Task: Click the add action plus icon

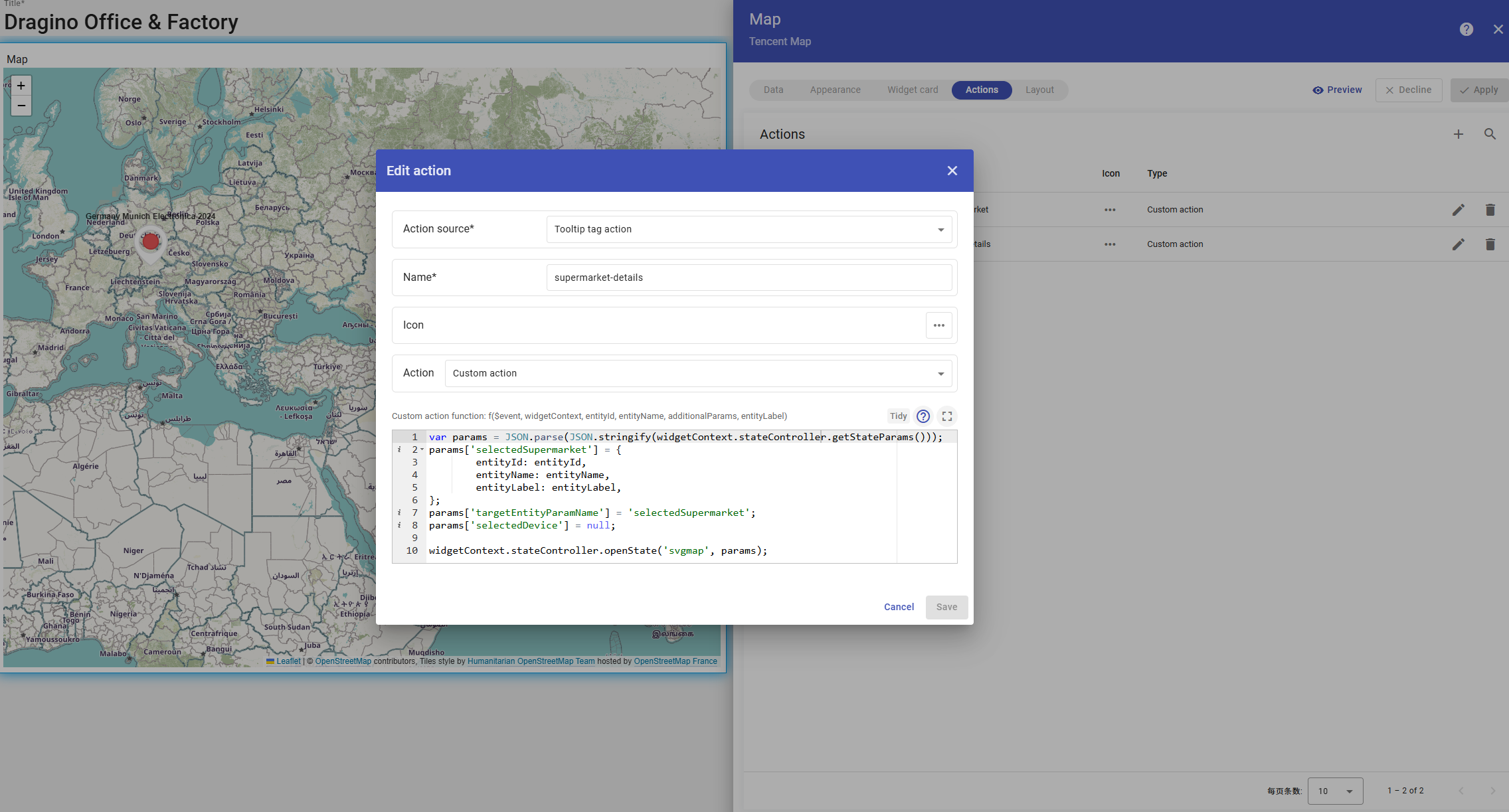Action: coord(1459,134)
